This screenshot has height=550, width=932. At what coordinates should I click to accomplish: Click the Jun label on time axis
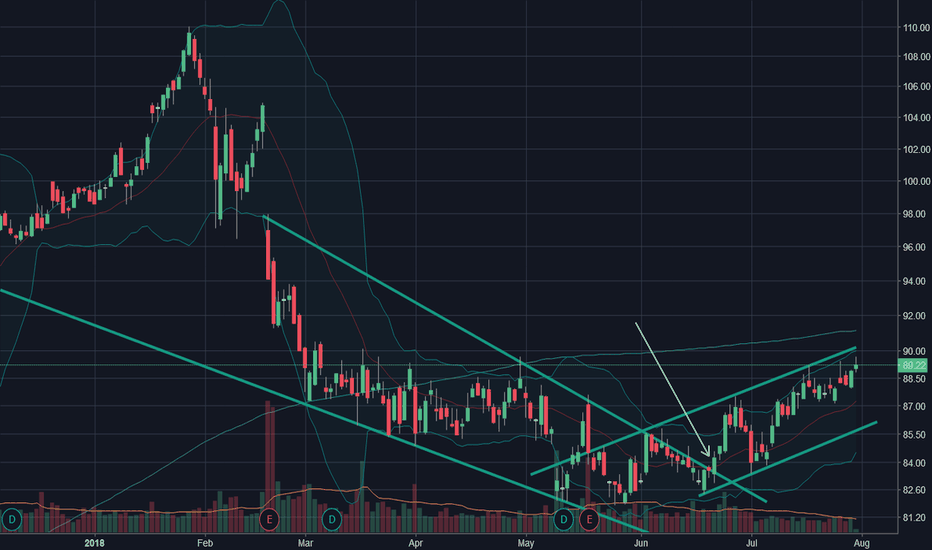(641, 543)
